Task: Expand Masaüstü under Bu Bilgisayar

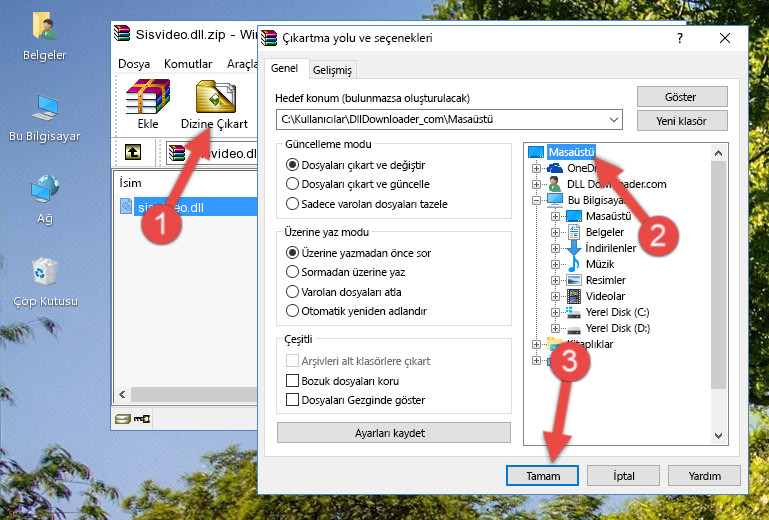Action: tap(555, 216)
